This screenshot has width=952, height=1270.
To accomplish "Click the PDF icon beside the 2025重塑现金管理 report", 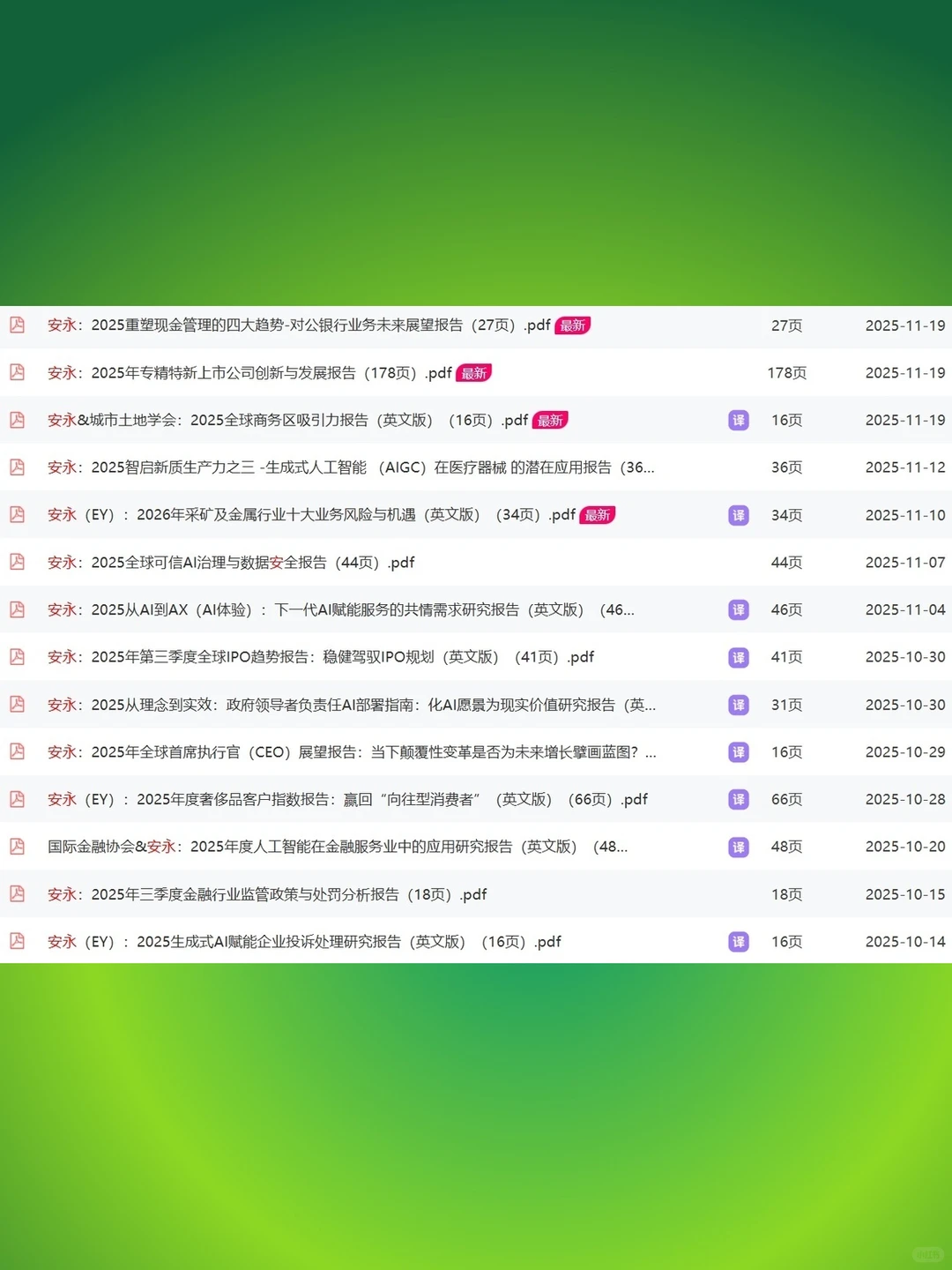I will point(17,325).
